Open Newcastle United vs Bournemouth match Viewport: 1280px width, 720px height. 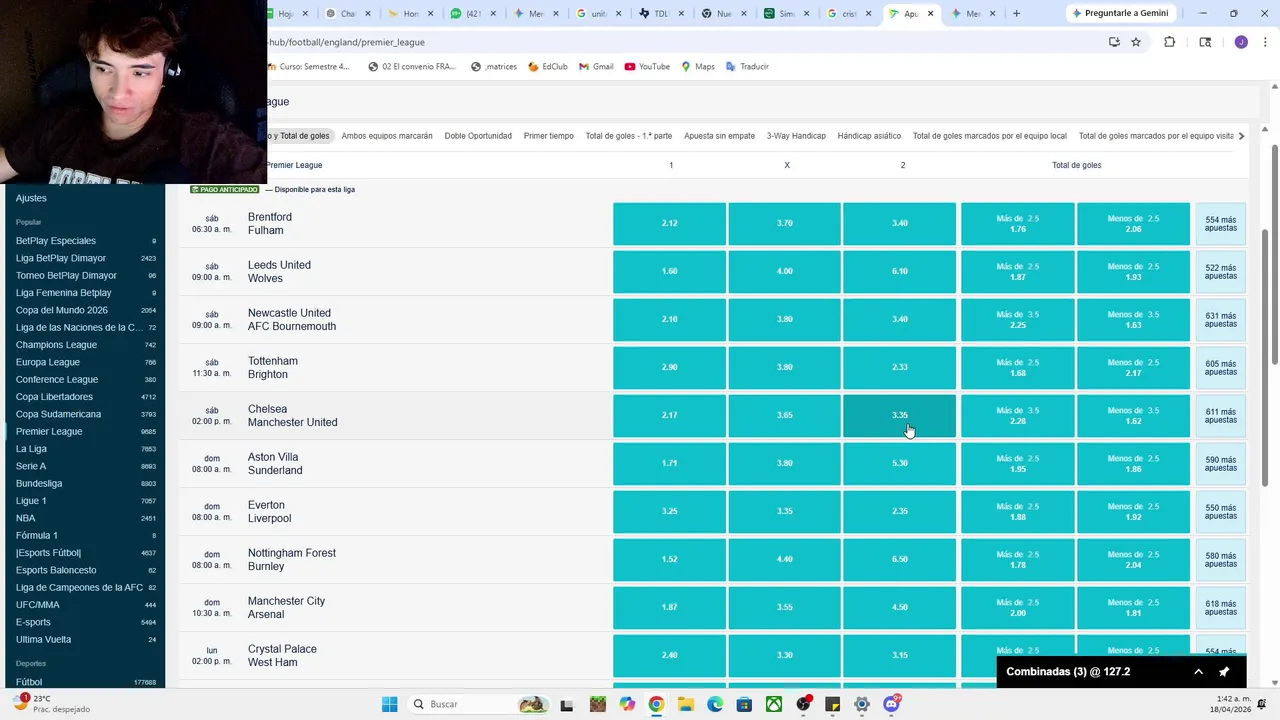click(292, 319)
